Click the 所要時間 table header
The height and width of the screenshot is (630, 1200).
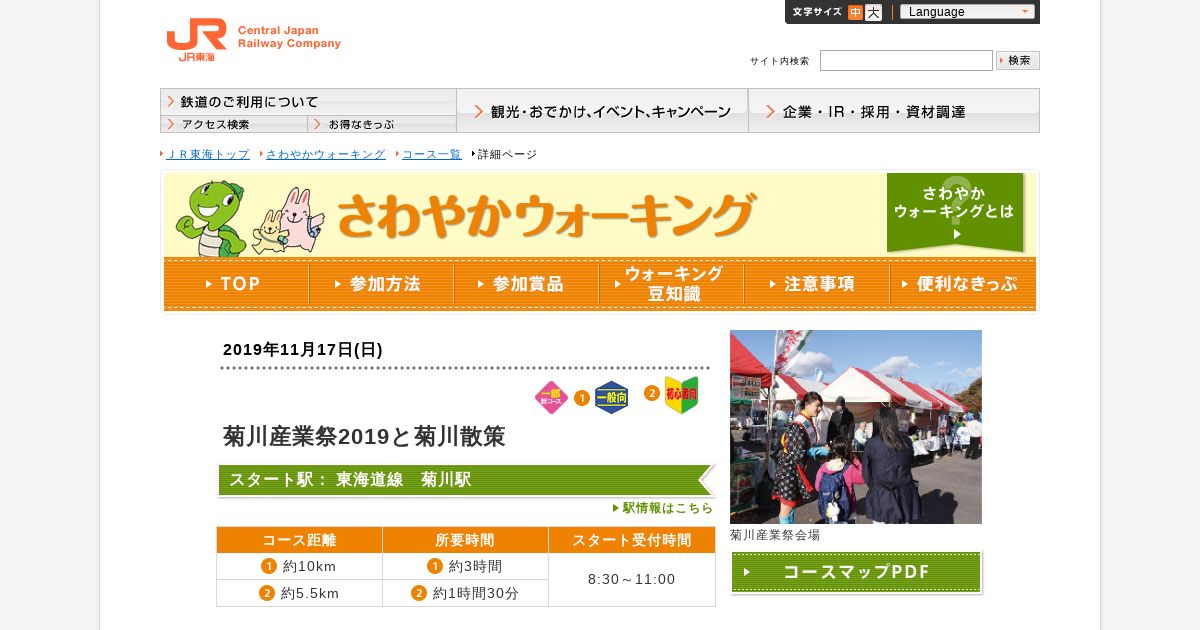coord(465,540)
